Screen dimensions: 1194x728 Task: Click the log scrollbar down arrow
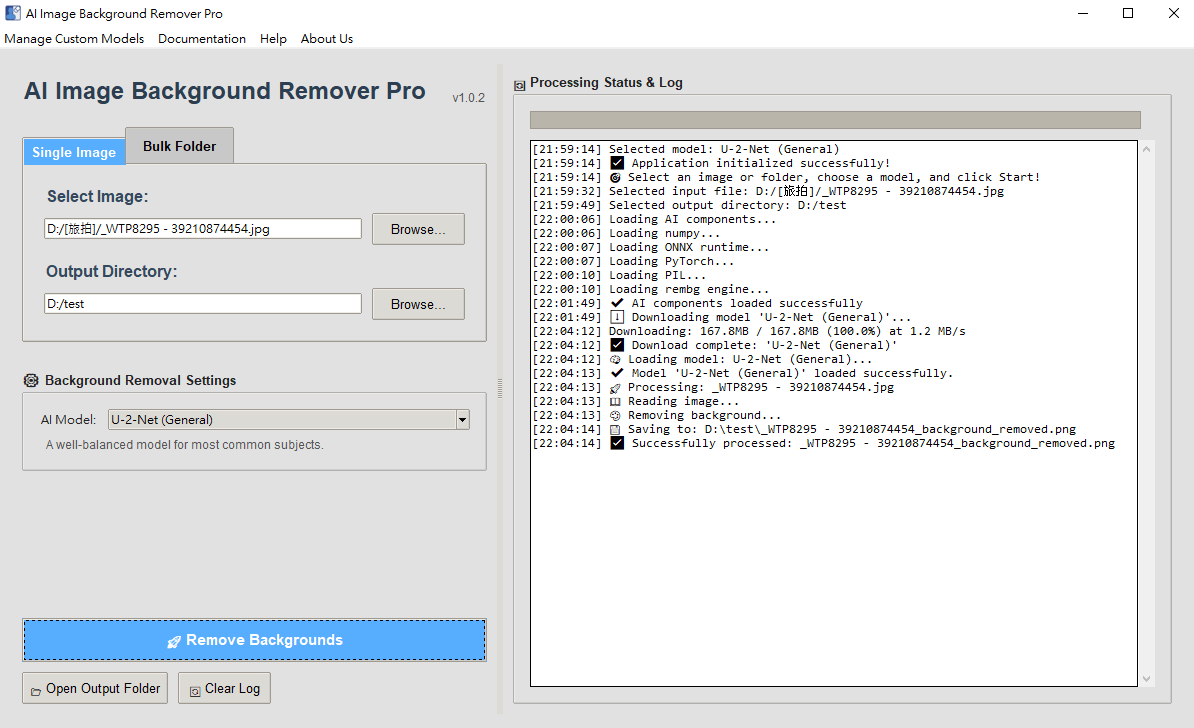[1147, 679]
